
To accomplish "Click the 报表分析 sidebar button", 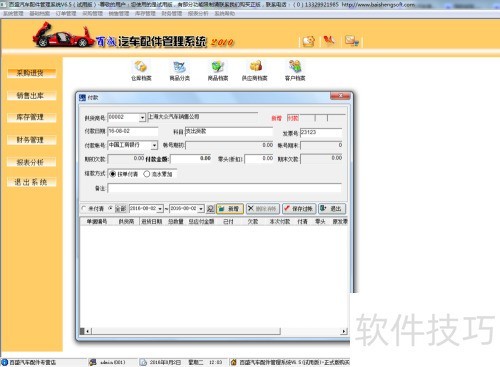I will (31, 162).
